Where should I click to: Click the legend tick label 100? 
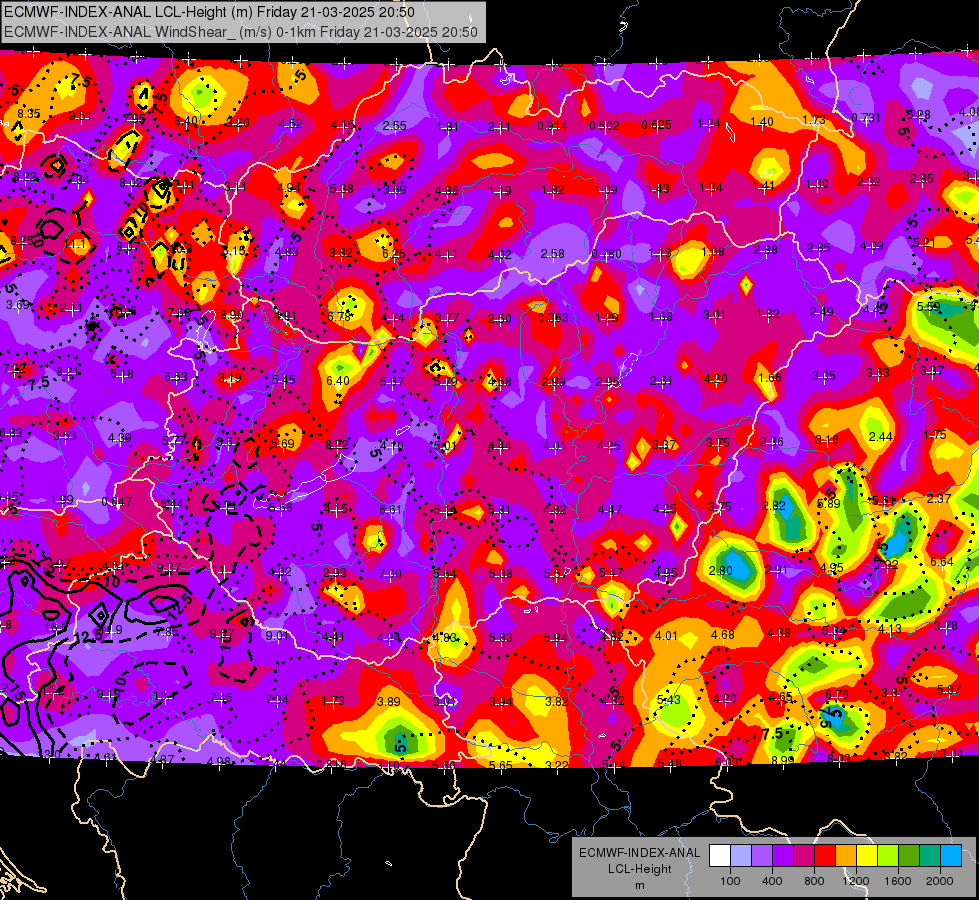(730, 881)
